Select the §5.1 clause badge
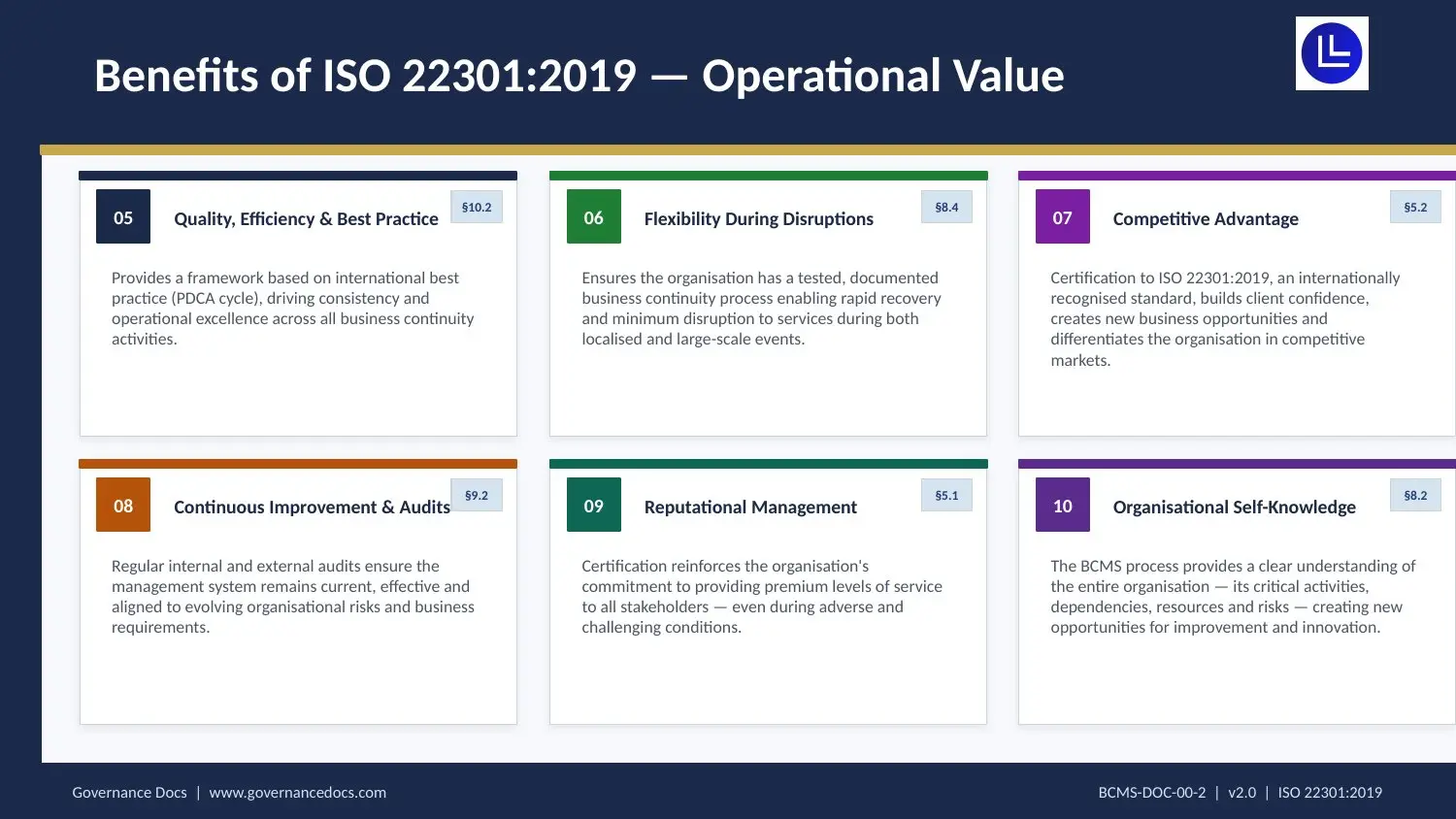Viewport: 1456px width, 819px height. point(946,495)
